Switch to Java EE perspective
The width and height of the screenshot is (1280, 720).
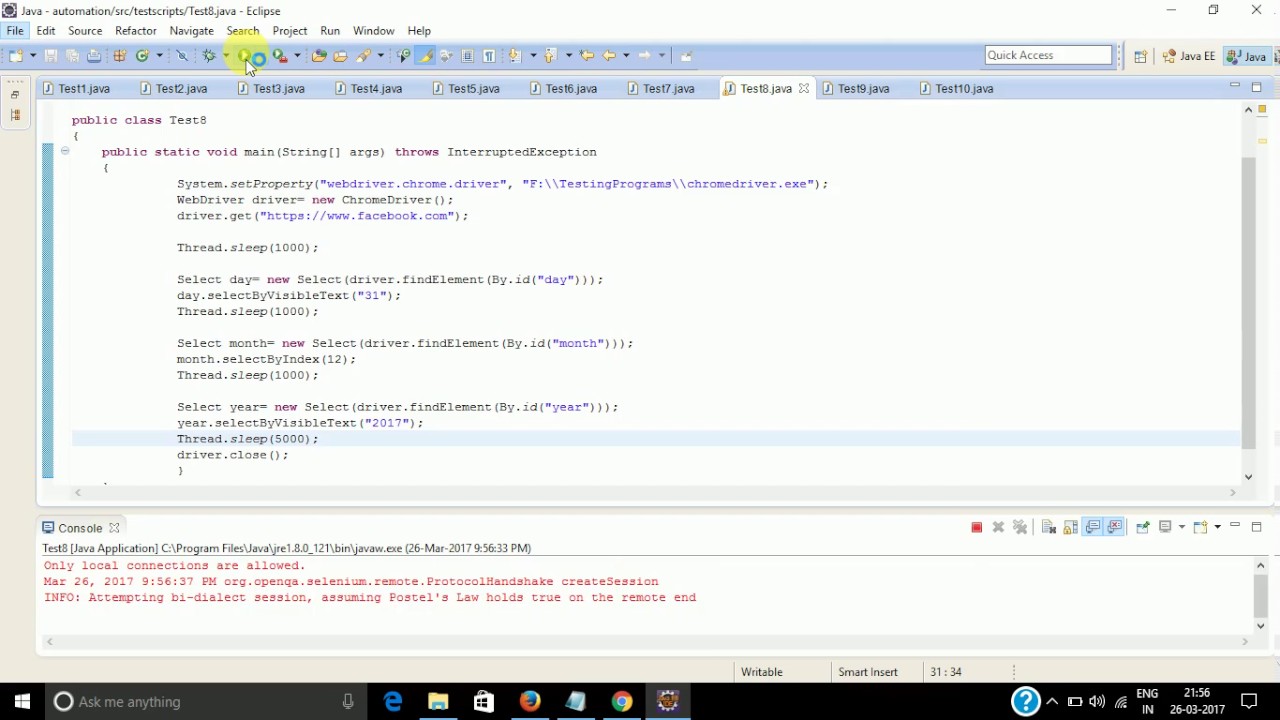point(1189,57)
